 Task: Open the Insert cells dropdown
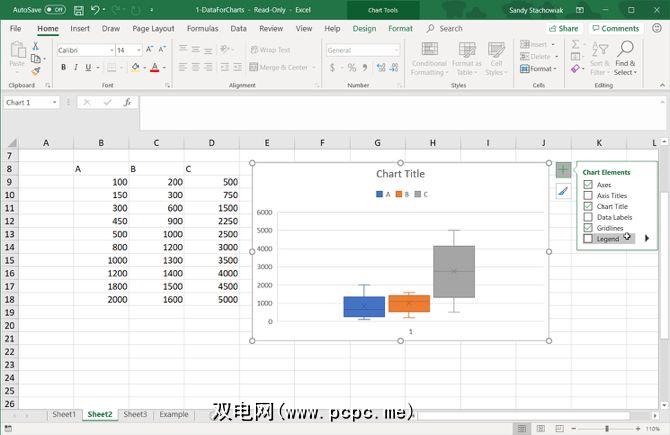tap(553, 44)
